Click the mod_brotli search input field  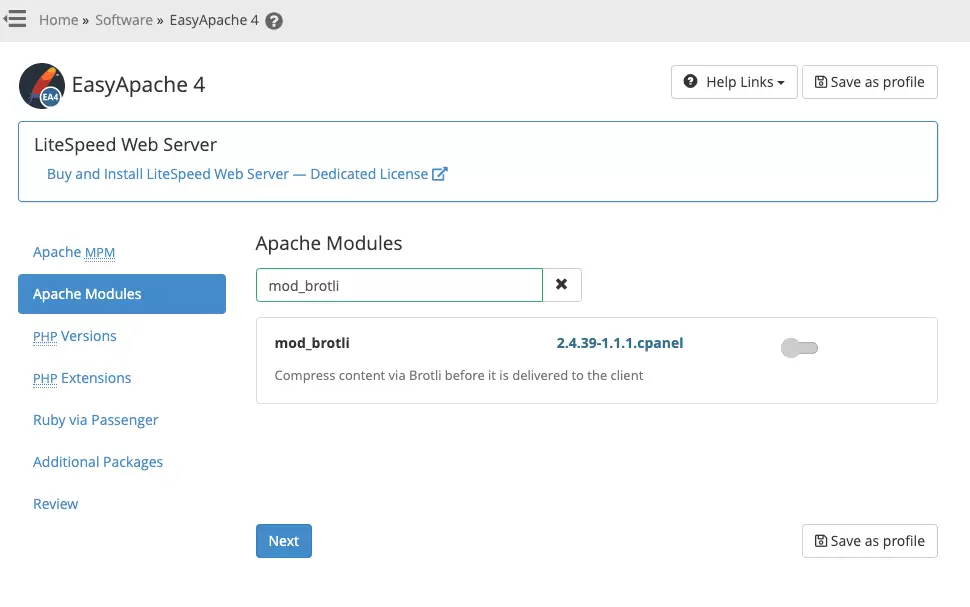(x=399, y=285)
